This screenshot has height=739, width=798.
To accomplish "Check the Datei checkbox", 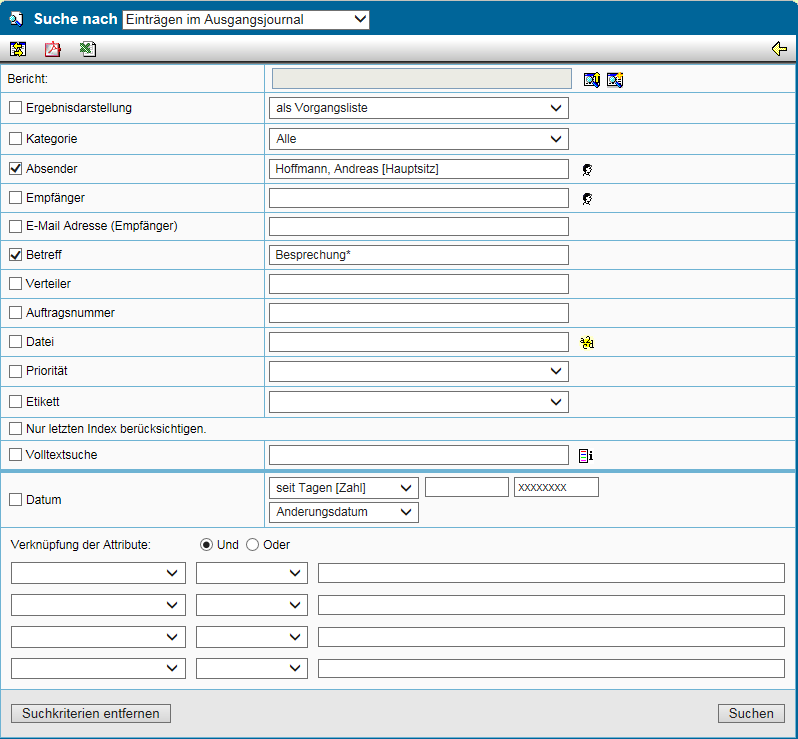I will coord(16,342).
